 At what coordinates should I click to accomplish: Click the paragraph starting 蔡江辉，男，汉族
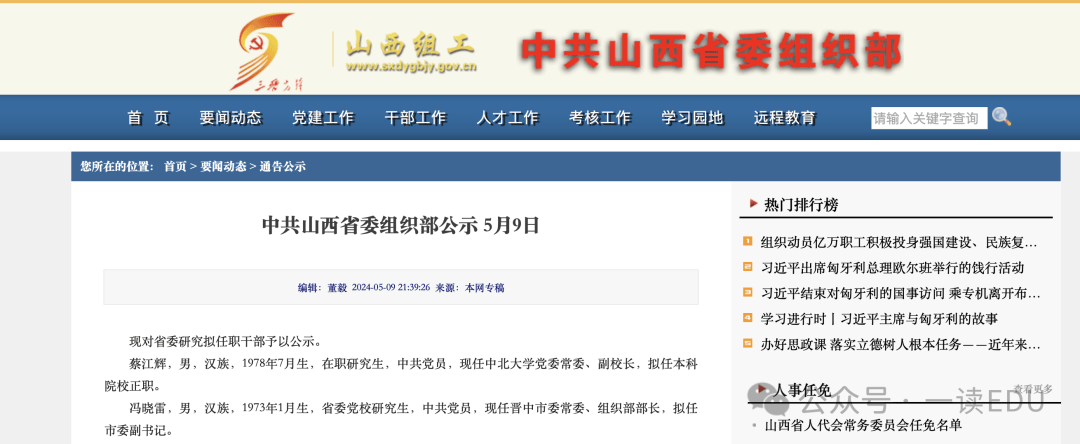coord(401,374)
